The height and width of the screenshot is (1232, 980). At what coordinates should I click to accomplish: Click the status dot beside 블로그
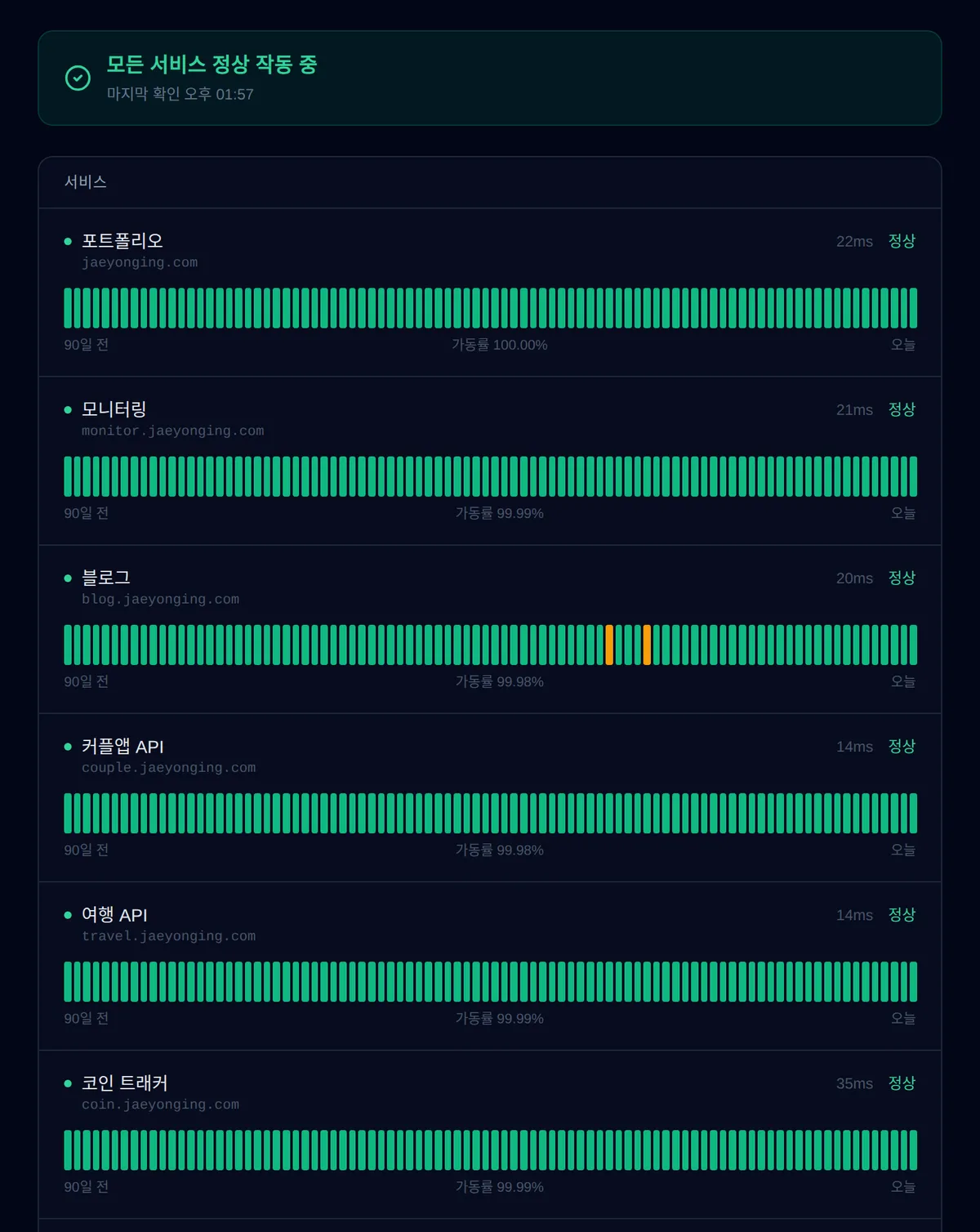68,578
